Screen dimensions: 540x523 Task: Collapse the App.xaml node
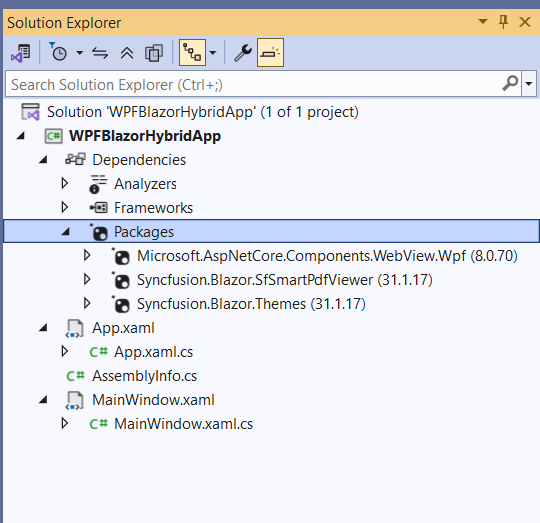coord(43,328)
